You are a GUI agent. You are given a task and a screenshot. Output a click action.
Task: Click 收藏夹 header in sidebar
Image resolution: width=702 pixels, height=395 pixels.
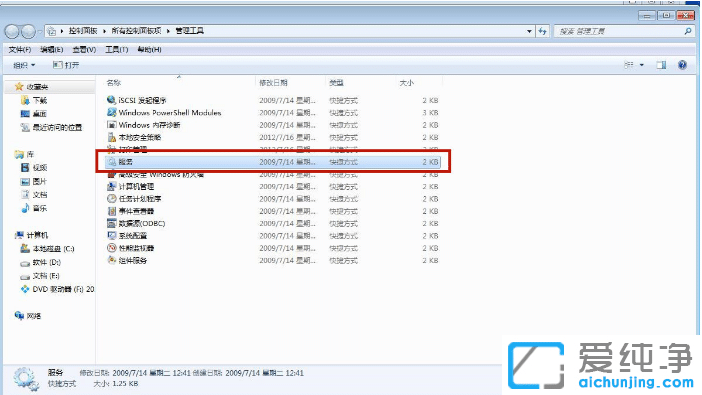31,86
